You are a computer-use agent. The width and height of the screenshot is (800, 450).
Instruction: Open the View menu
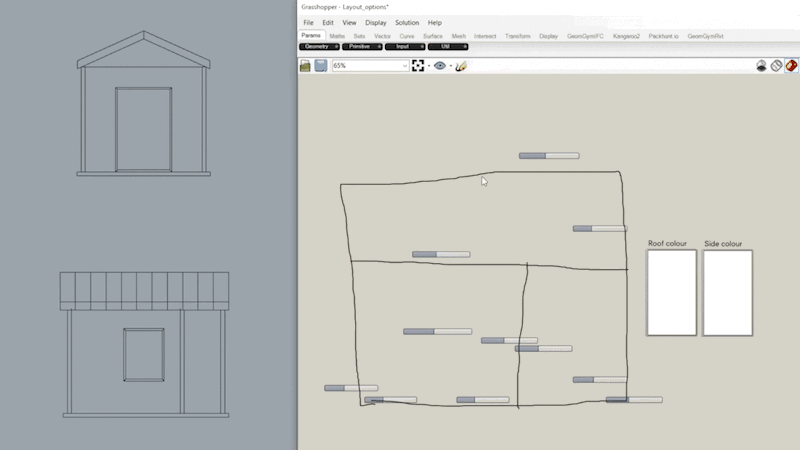tap(349, 22)
